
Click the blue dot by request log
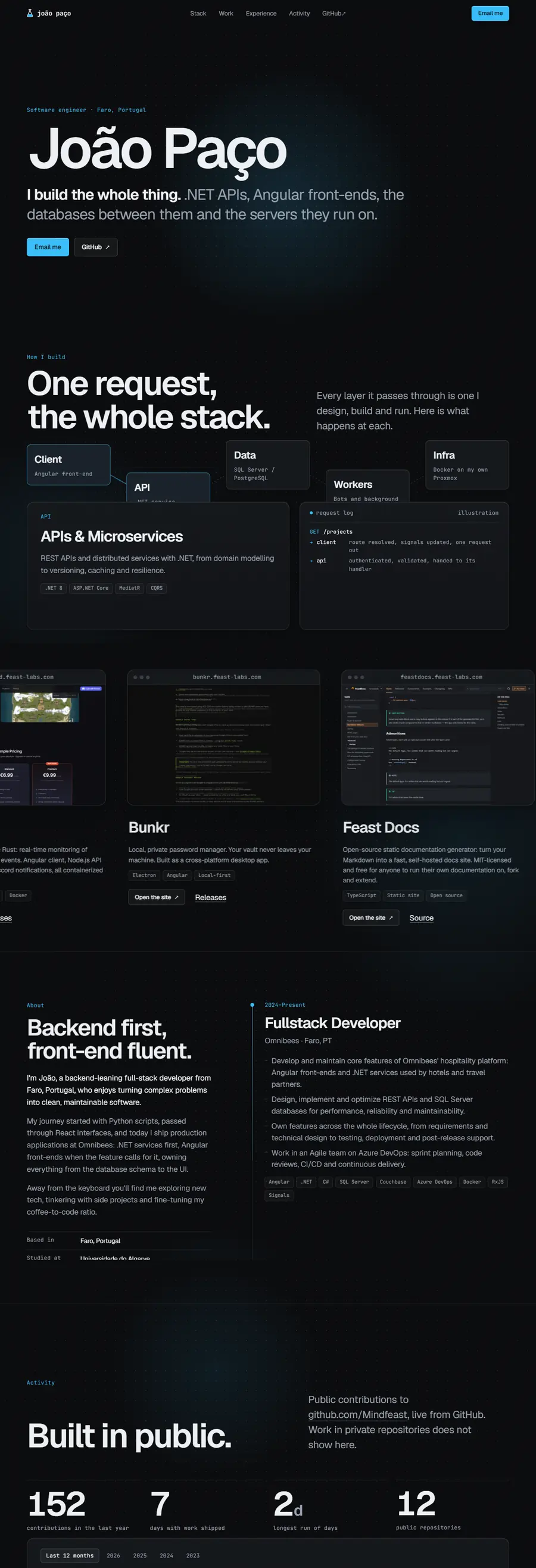point(311,512)
